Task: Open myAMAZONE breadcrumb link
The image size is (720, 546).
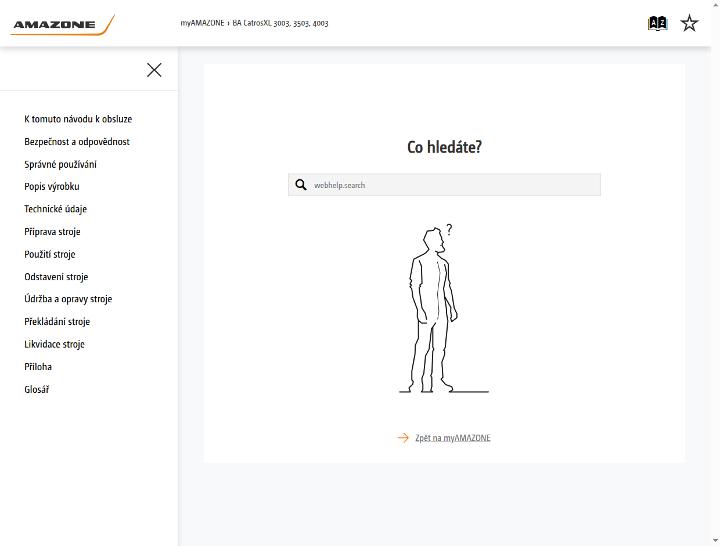Action: (202, 23)
